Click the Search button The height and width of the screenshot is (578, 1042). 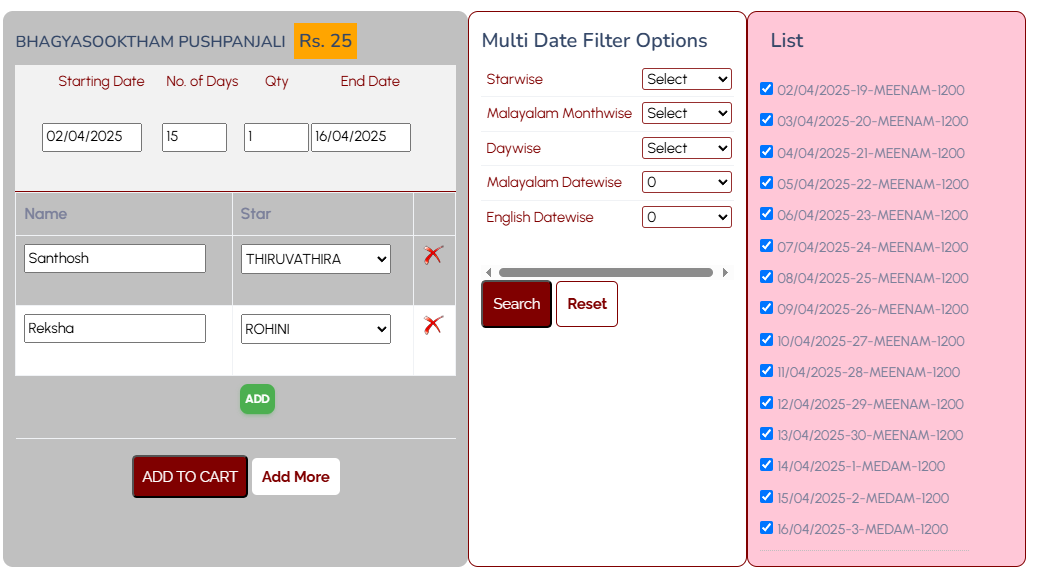516,304
